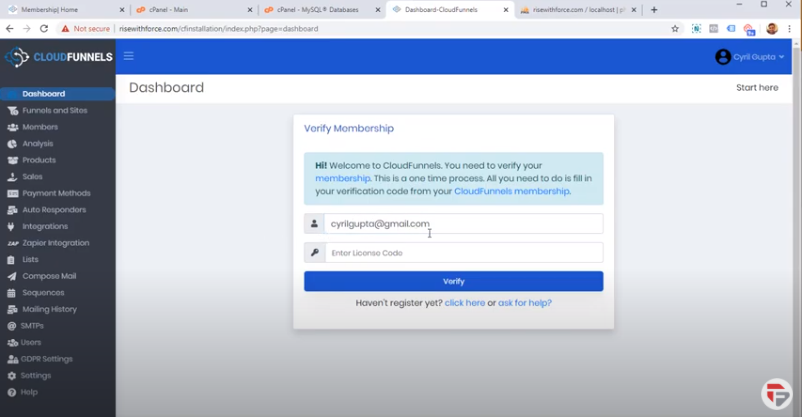The width and height of the screenshot is (802, 417).
Task: Select the Members sidebar icon
Action: 12,127
